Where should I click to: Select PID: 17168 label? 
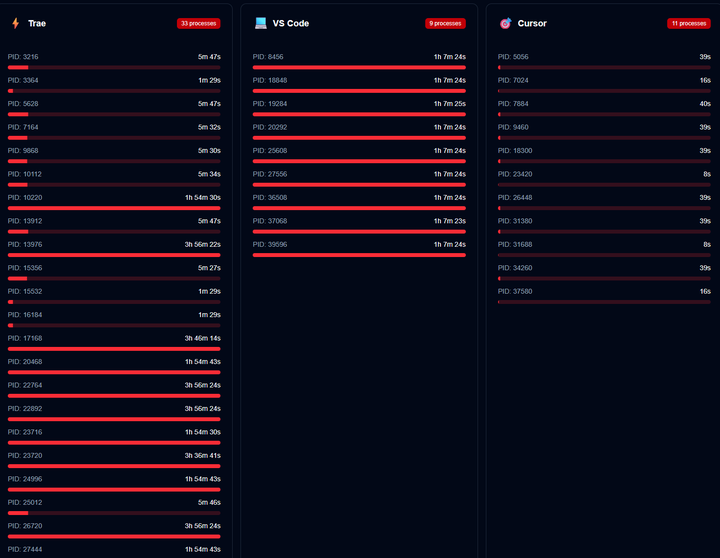[x=25, y=338]
